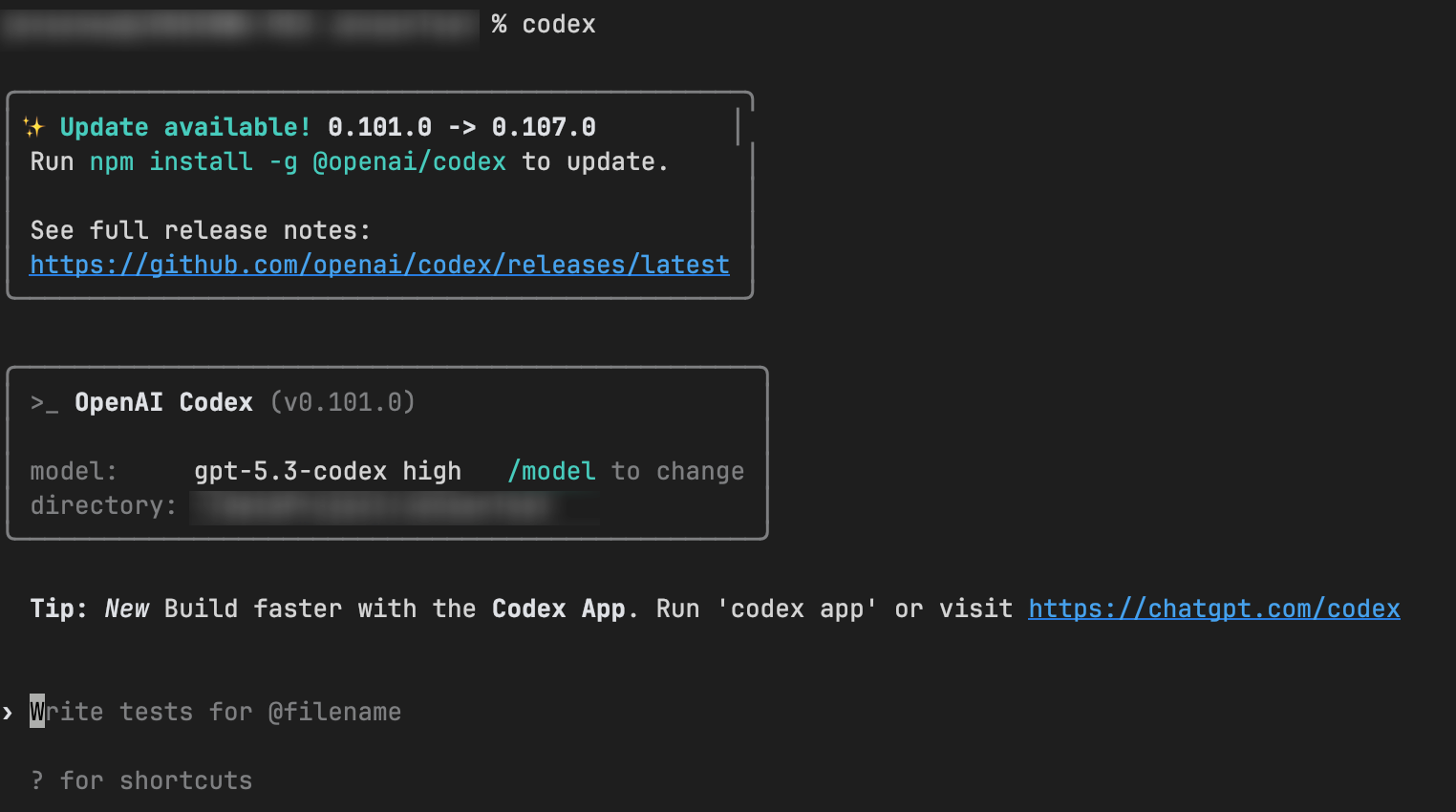Click the gpt-5.3-codex high model name
This screenshot has width=1456, height=812.
[328, 471]
